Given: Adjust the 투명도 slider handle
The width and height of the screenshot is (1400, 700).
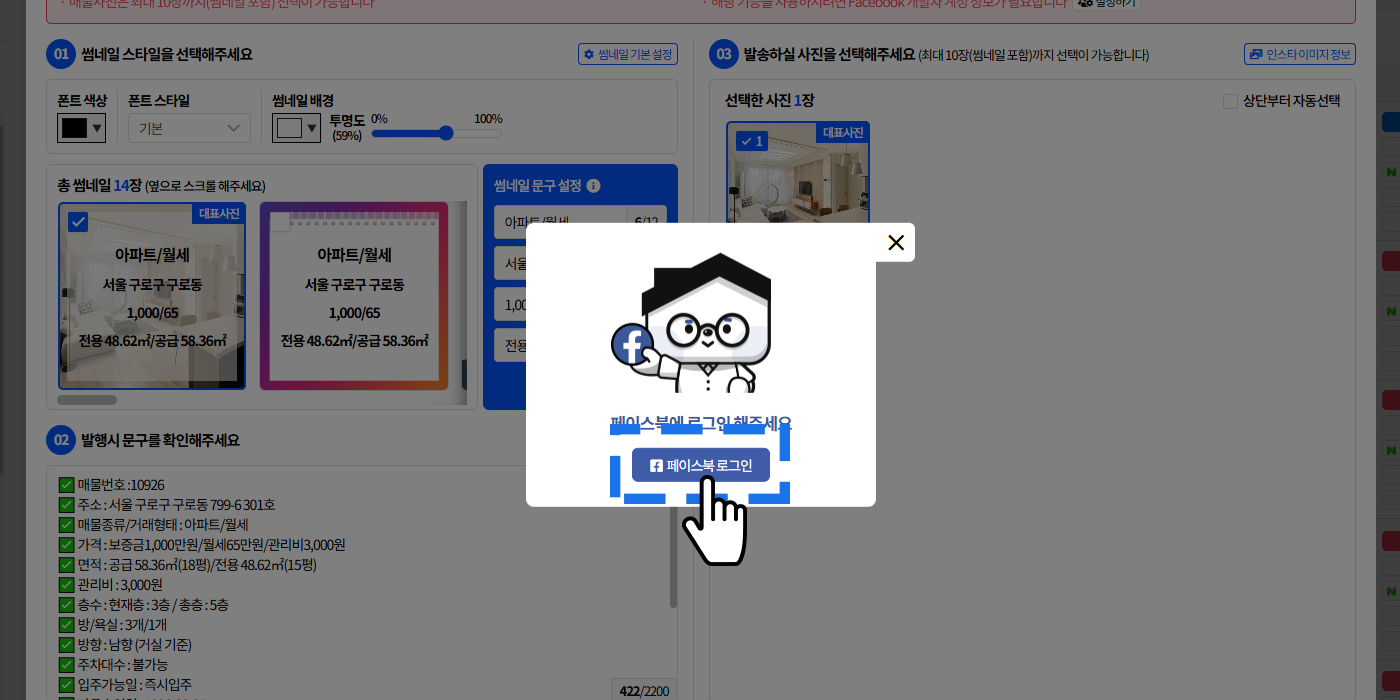Looking at the screenshot, I should pos(446,133).
